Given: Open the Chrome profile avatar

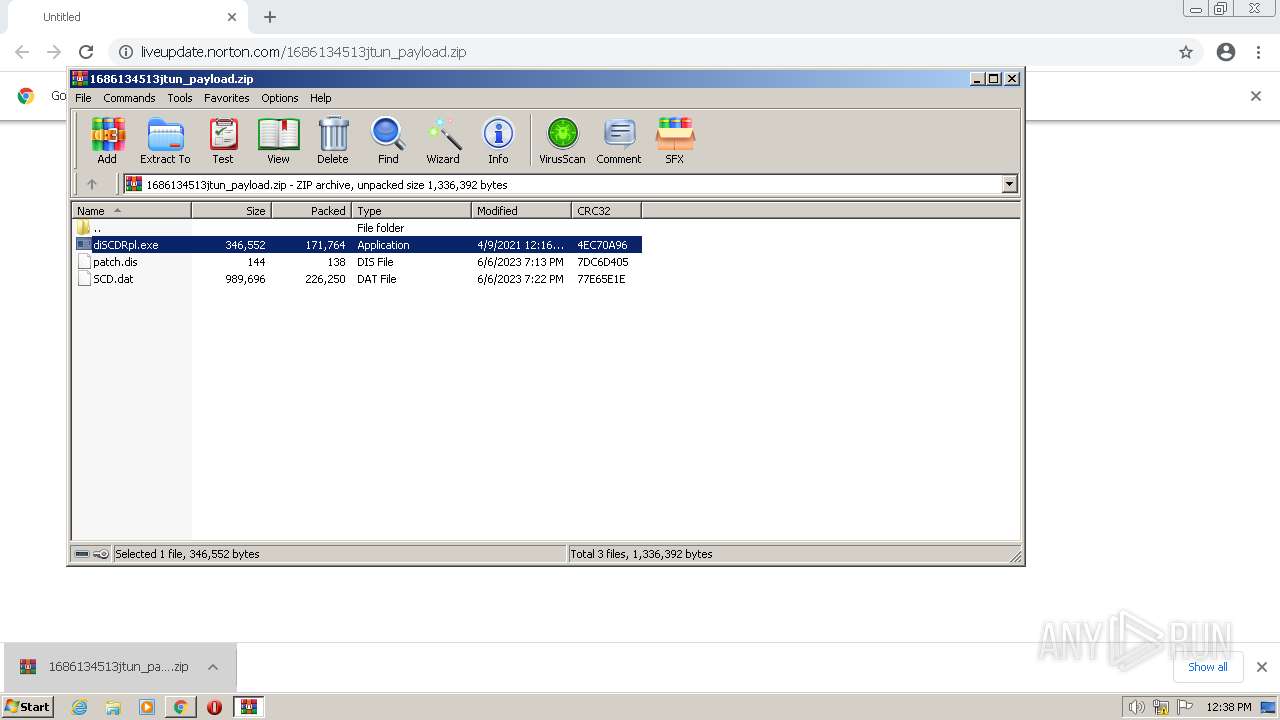Looking at the screenshot, I should pyautogui.click(x=1226, y=52).
